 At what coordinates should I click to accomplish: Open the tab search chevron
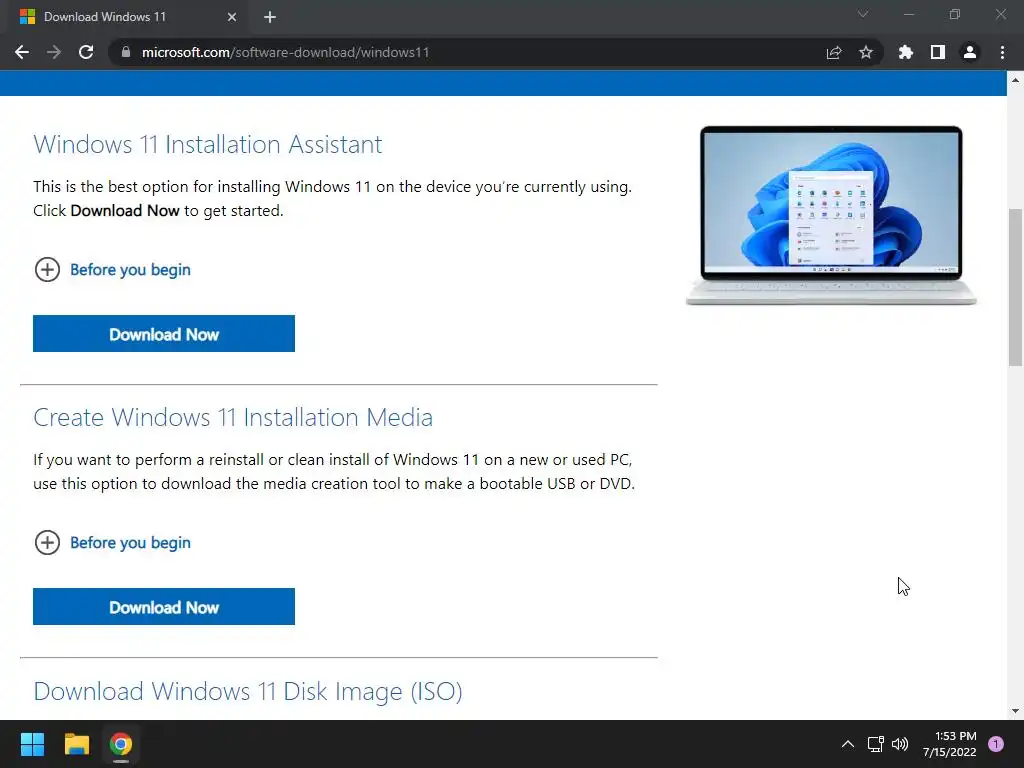click(x=863, y=14)
